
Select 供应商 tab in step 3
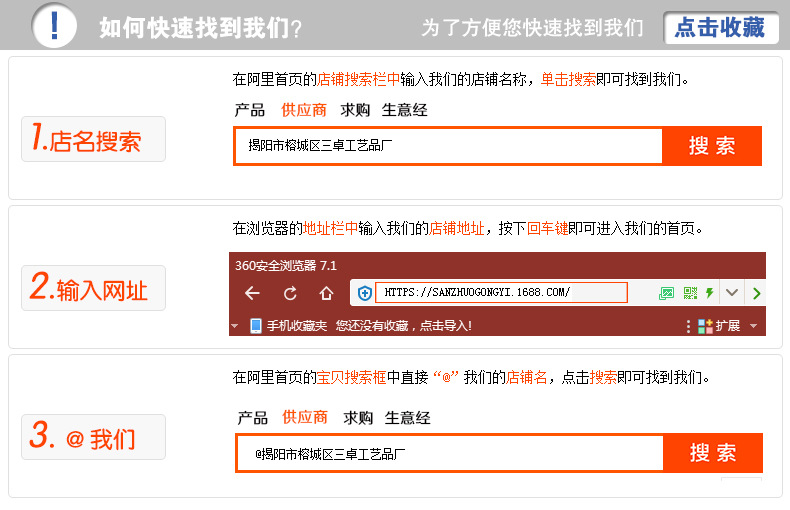305,417
